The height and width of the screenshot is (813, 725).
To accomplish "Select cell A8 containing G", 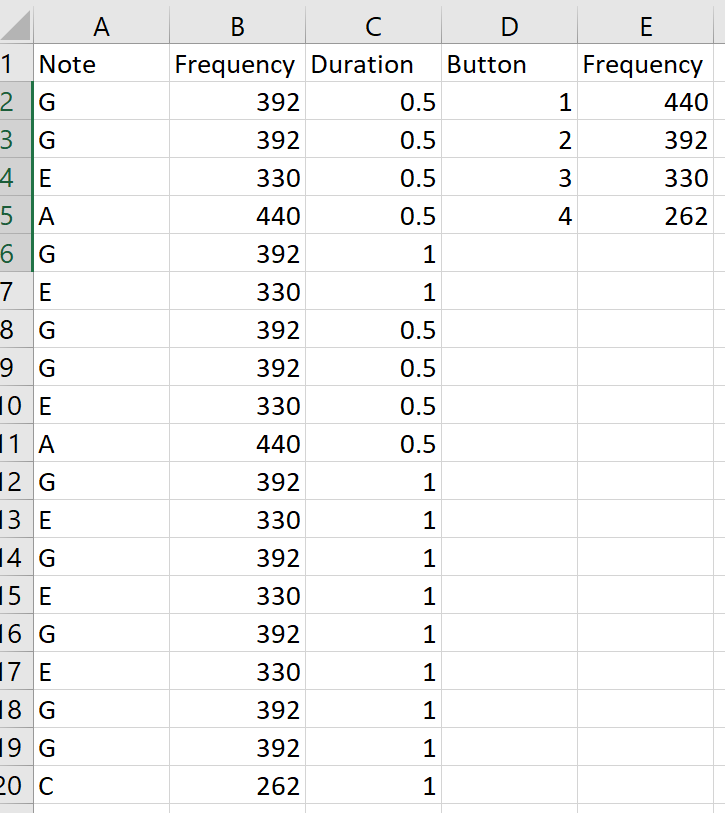I will pyautogui.click(x=101, y=329).
